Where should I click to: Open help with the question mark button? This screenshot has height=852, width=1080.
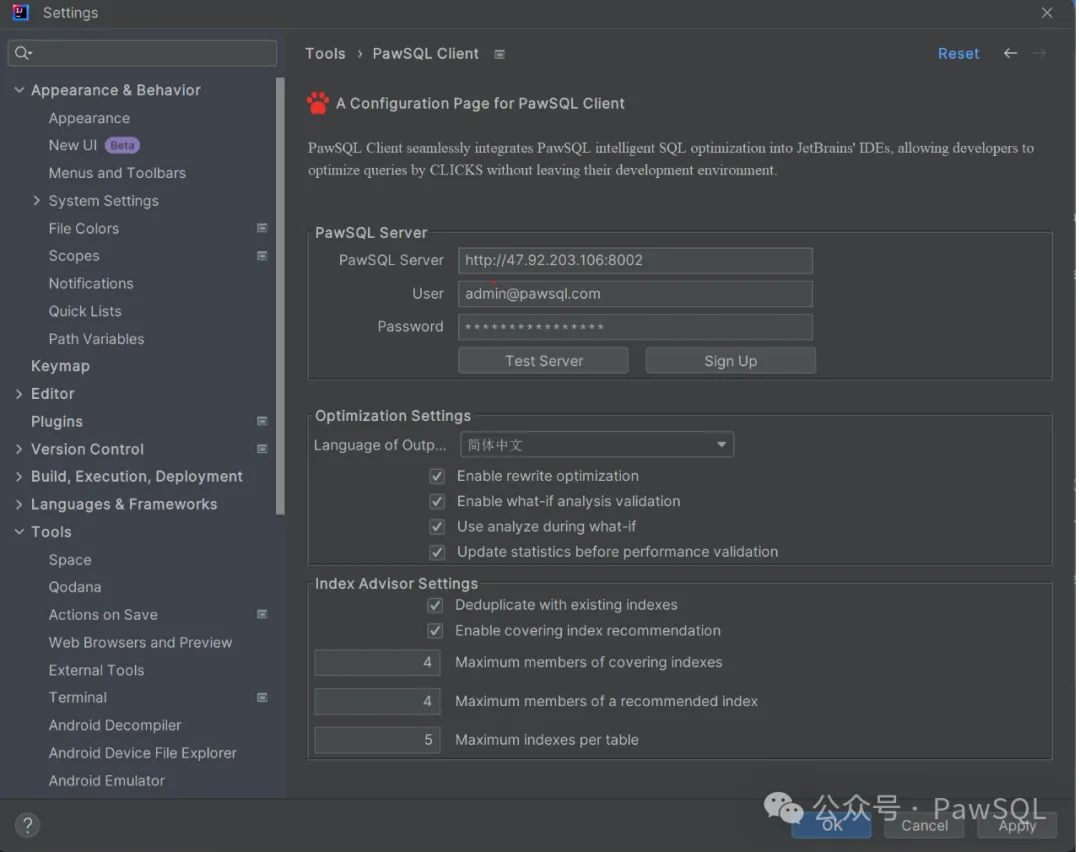pyautogui.click(x=28, y=824)
